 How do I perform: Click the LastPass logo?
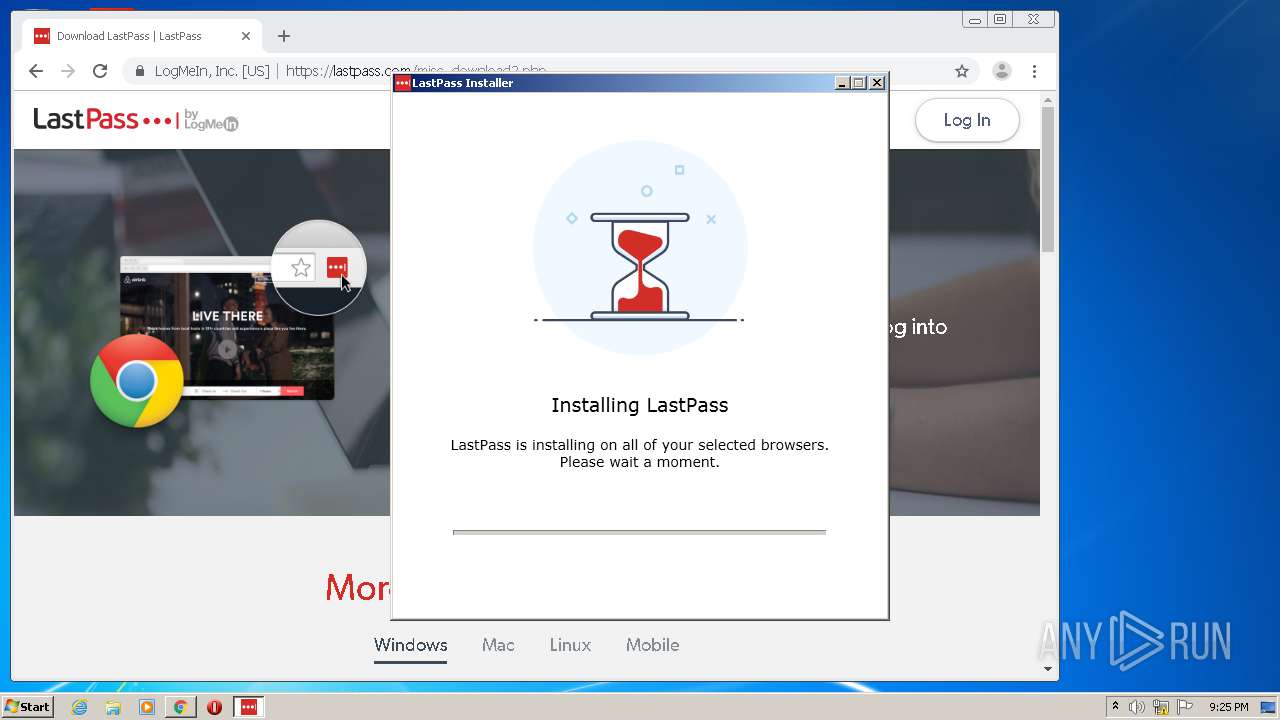click(136, 120)
